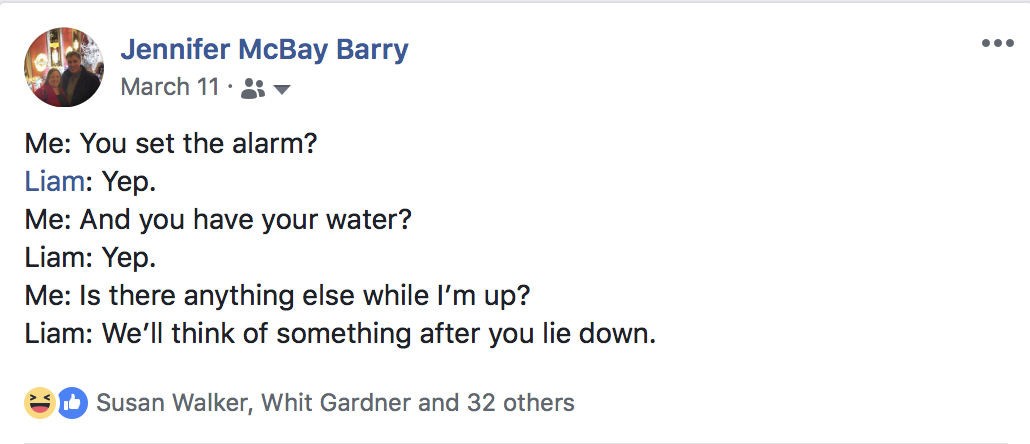Click the Haha reaction emoji icon
Screen dimensions: 1030x444
coord(39,403)
